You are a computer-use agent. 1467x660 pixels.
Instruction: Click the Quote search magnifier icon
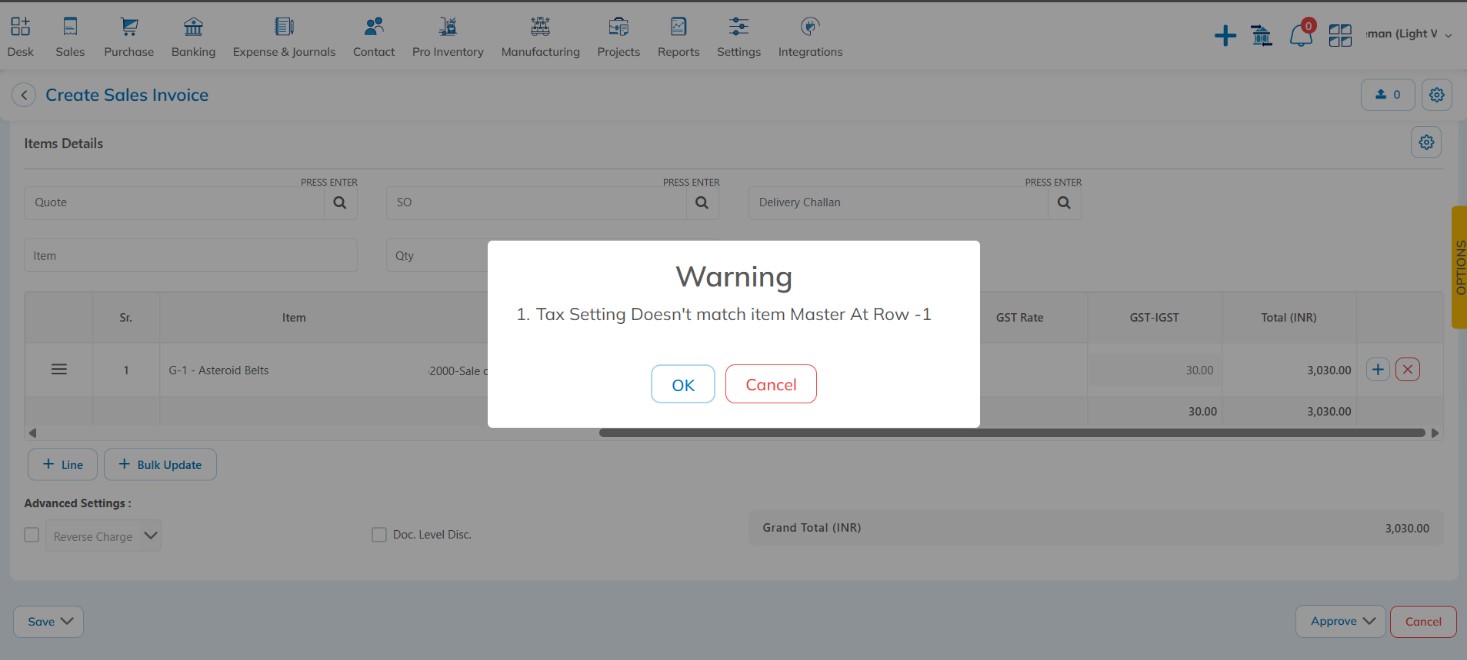340,202
